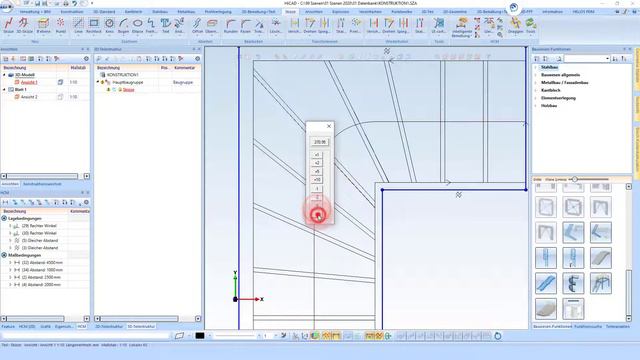
Task: Click the Ebenen ribbon icon
Action: (44, 25)
